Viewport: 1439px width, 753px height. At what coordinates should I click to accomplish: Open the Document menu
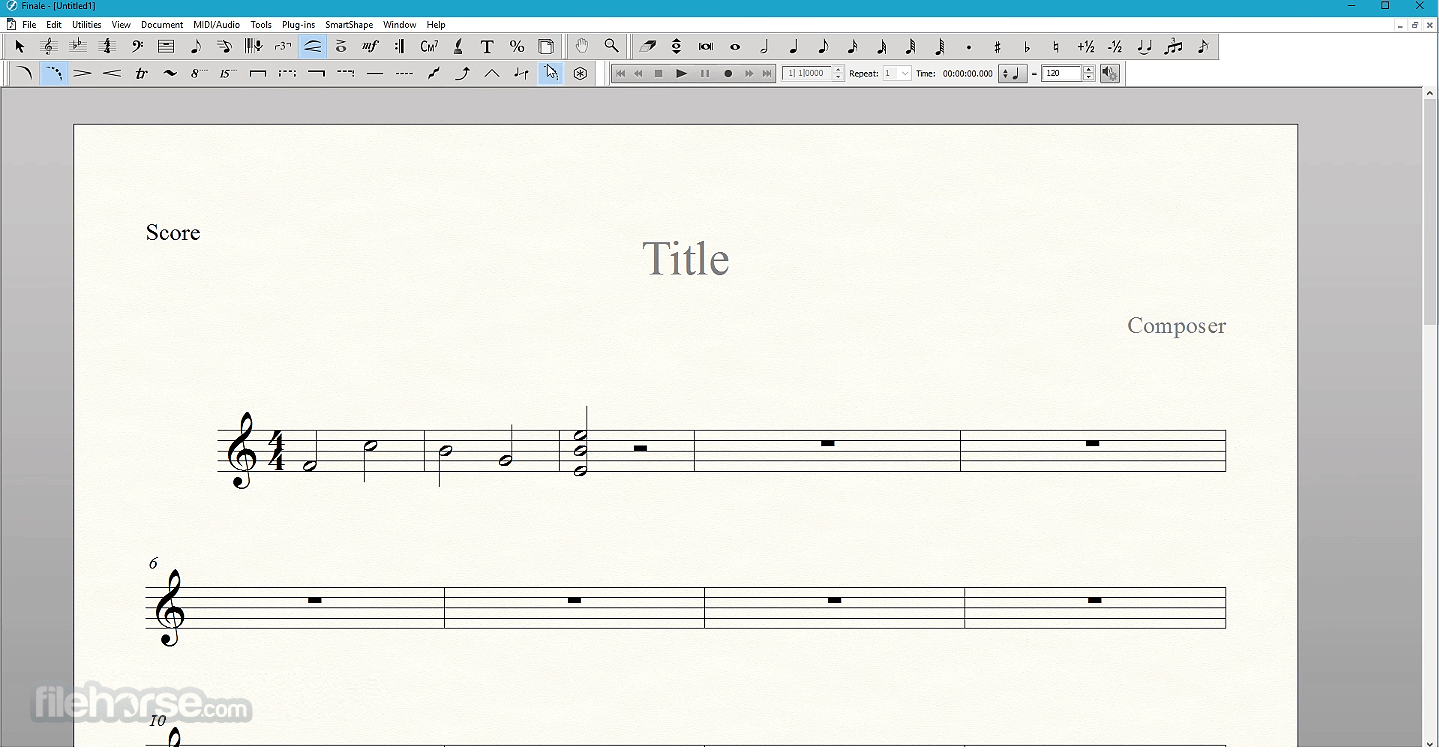tap(162, 25)
